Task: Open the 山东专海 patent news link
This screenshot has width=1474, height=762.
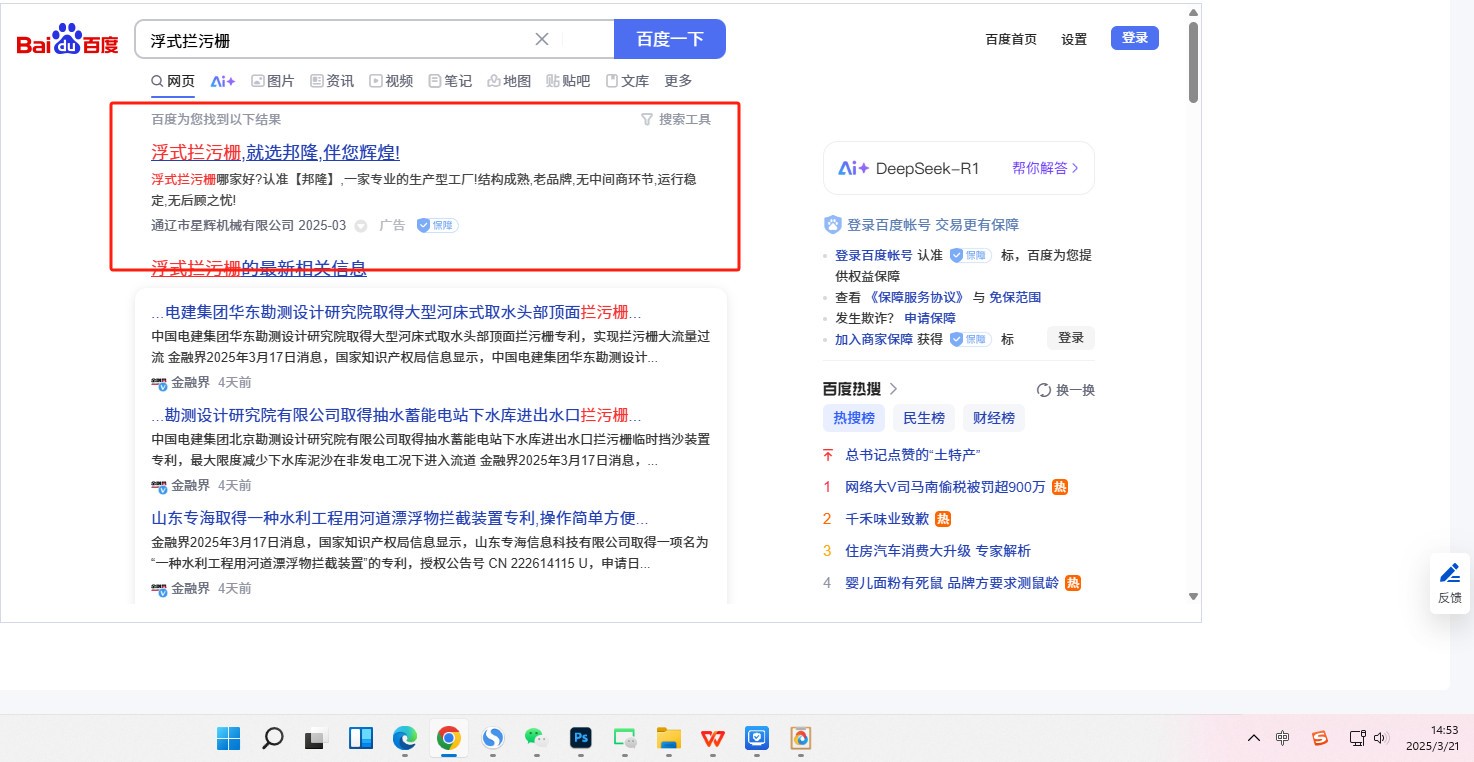Action: (x=394, y=518)
